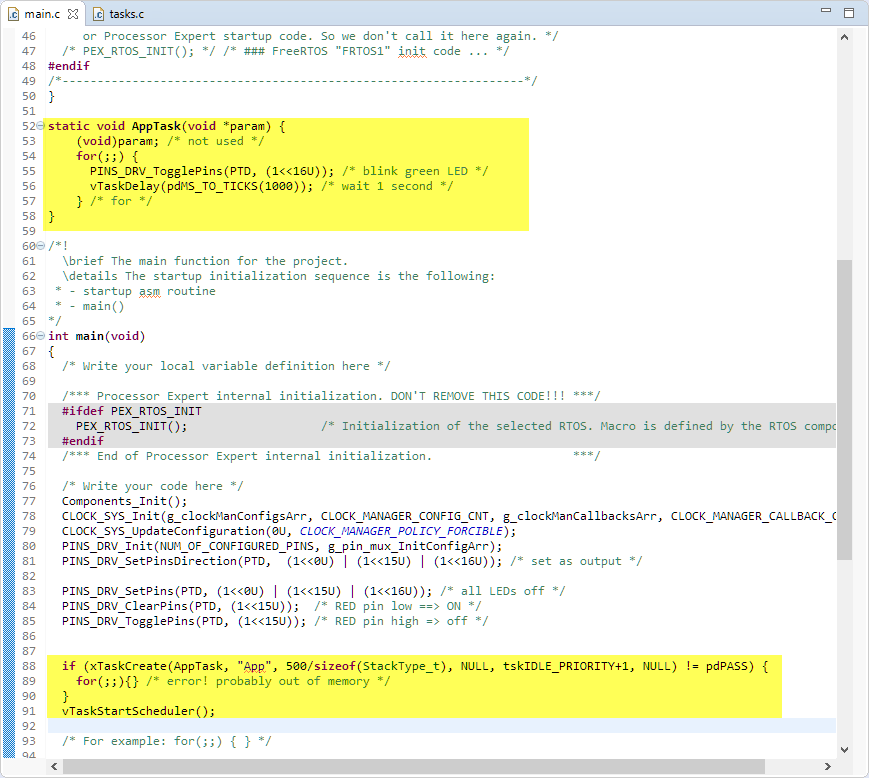Click the main.c file icon in tab
The image size is (869, 778).
pos(14,14)
